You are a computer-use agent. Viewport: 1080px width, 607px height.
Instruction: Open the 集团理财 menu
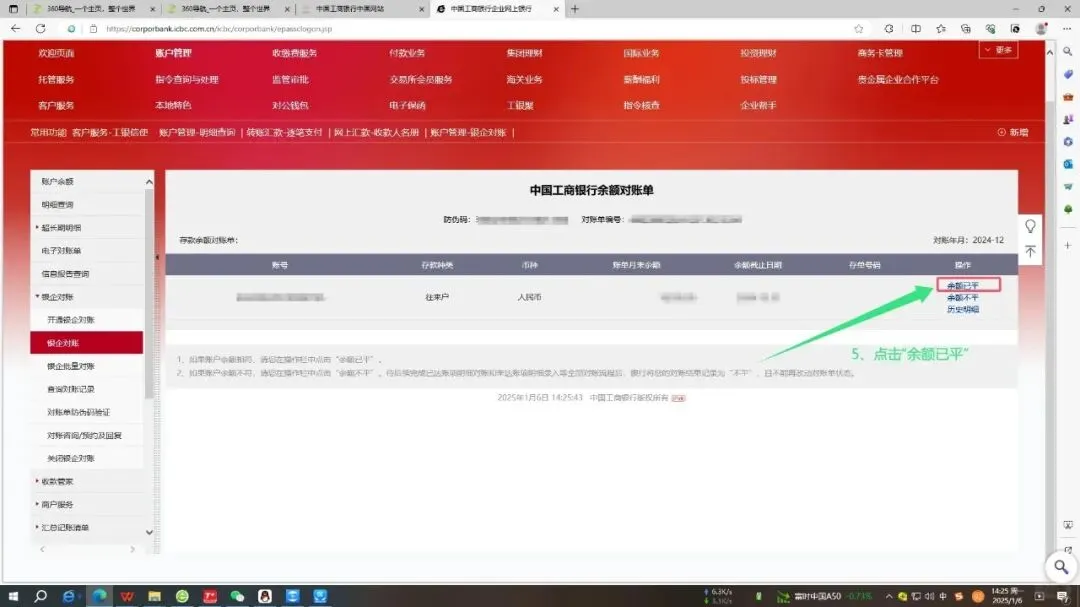pos(524,53)
